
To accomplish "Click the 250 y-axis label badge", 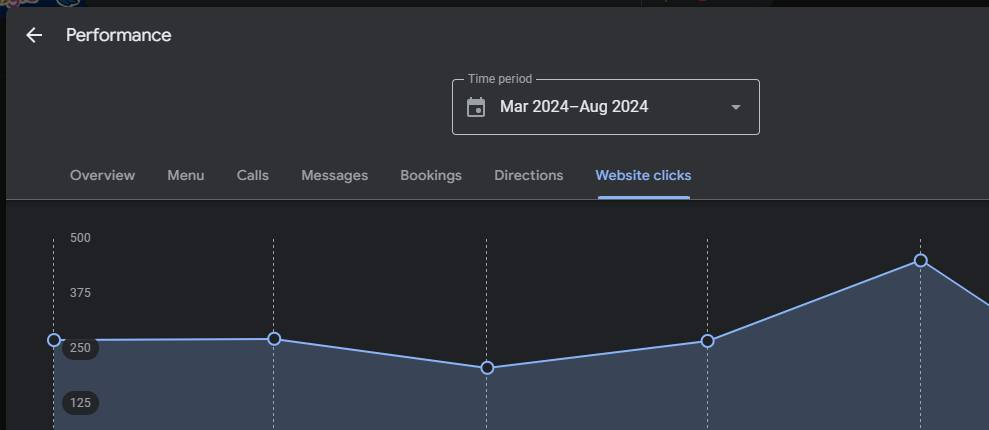I will (80, 348).
